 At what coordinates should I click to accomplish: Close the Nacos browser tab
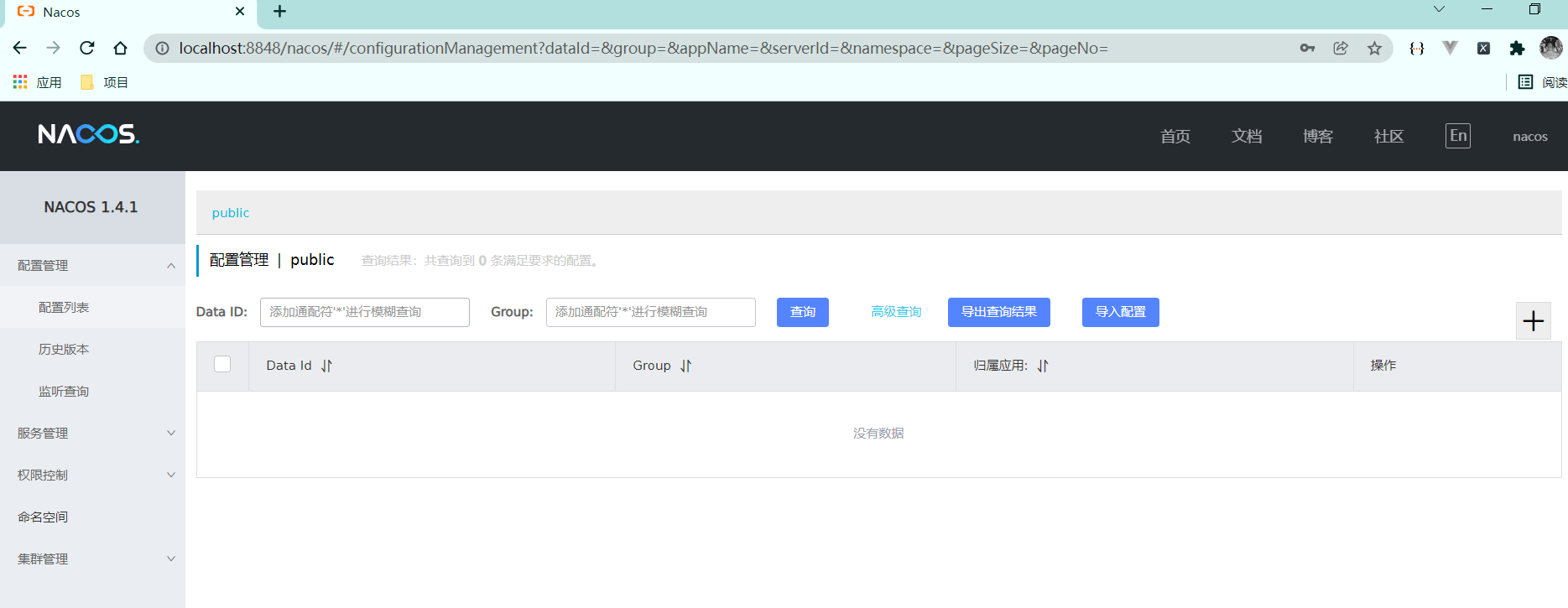click(240, 12)
